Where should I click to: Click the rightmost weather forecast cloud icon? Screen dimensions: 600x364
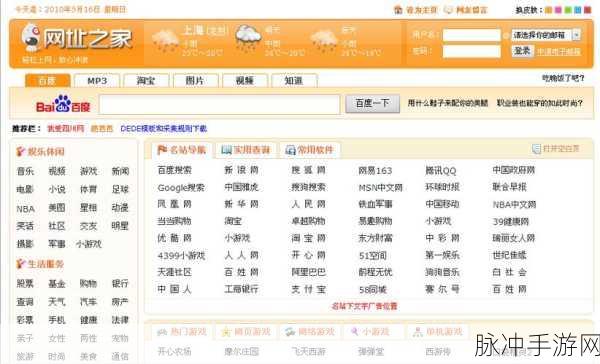tap(324, 41)
